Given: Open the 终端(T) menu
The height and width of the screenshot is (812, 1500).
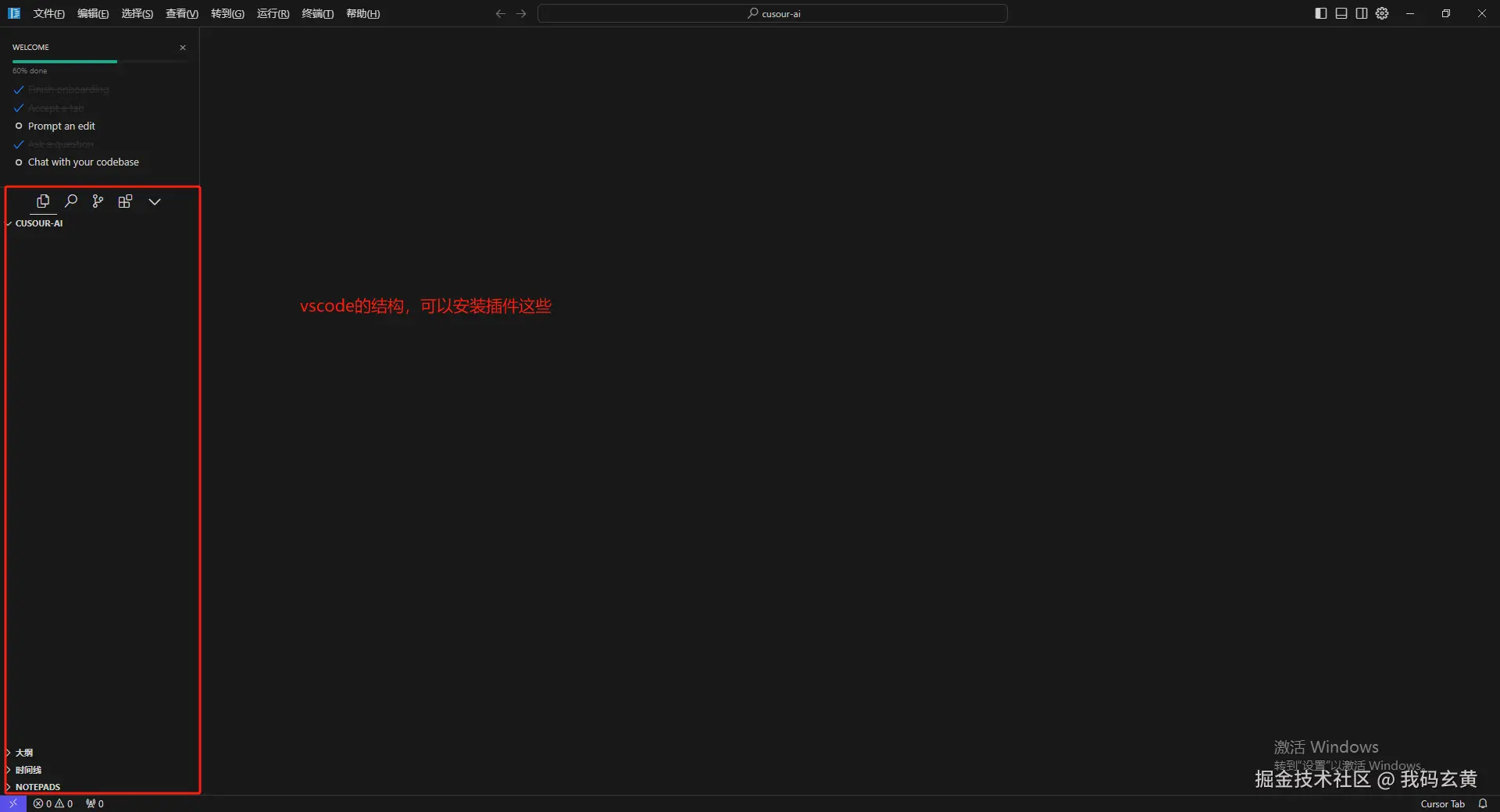Looking at the screenshot, I should (x=317, y=13).
